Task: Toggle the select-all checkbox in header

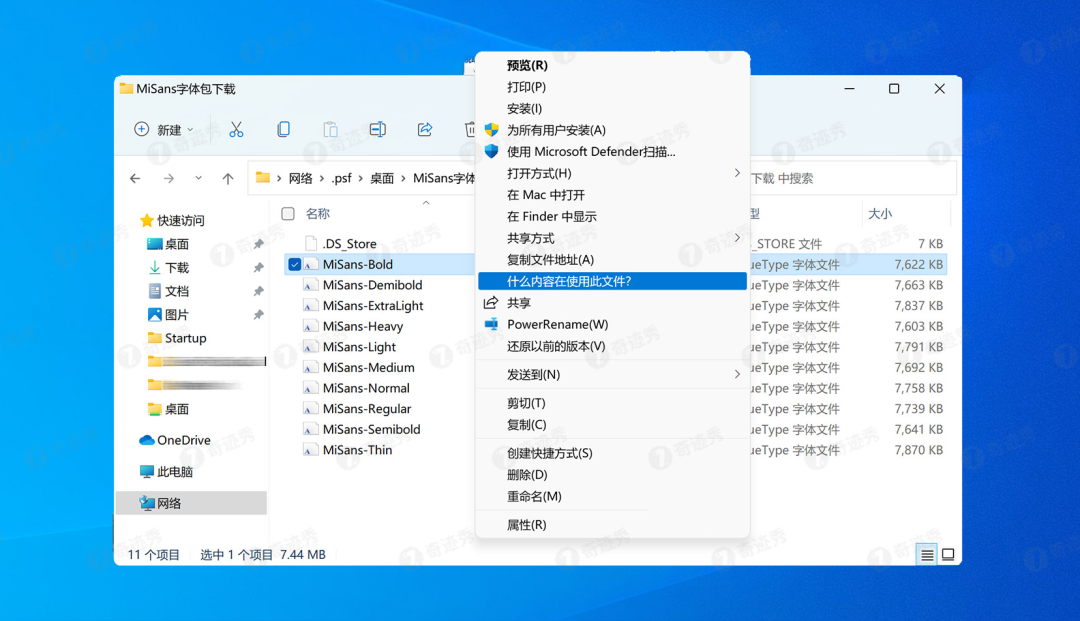Action: click(288, 213)
